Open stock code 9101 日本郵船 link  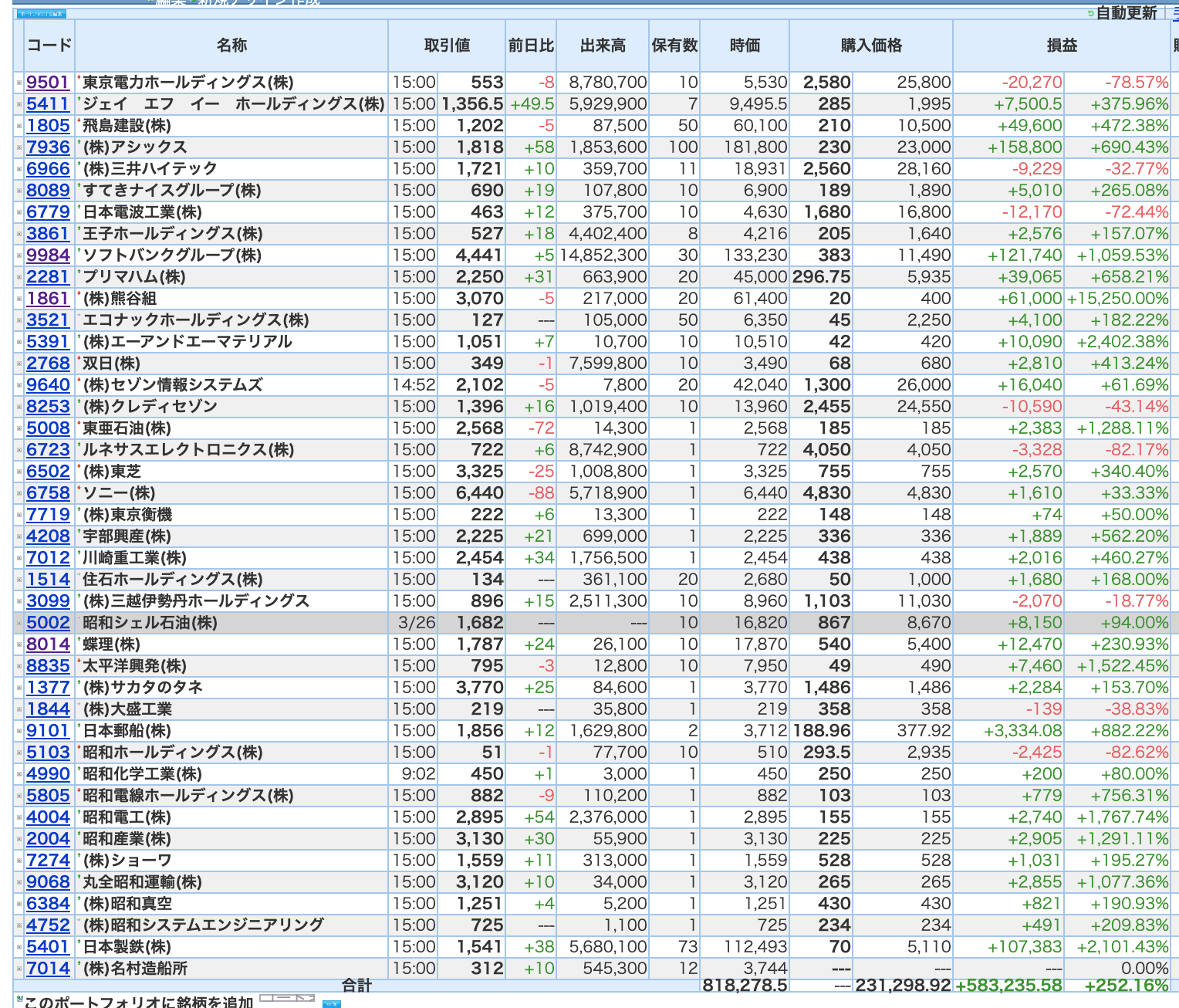coord(48,731)
